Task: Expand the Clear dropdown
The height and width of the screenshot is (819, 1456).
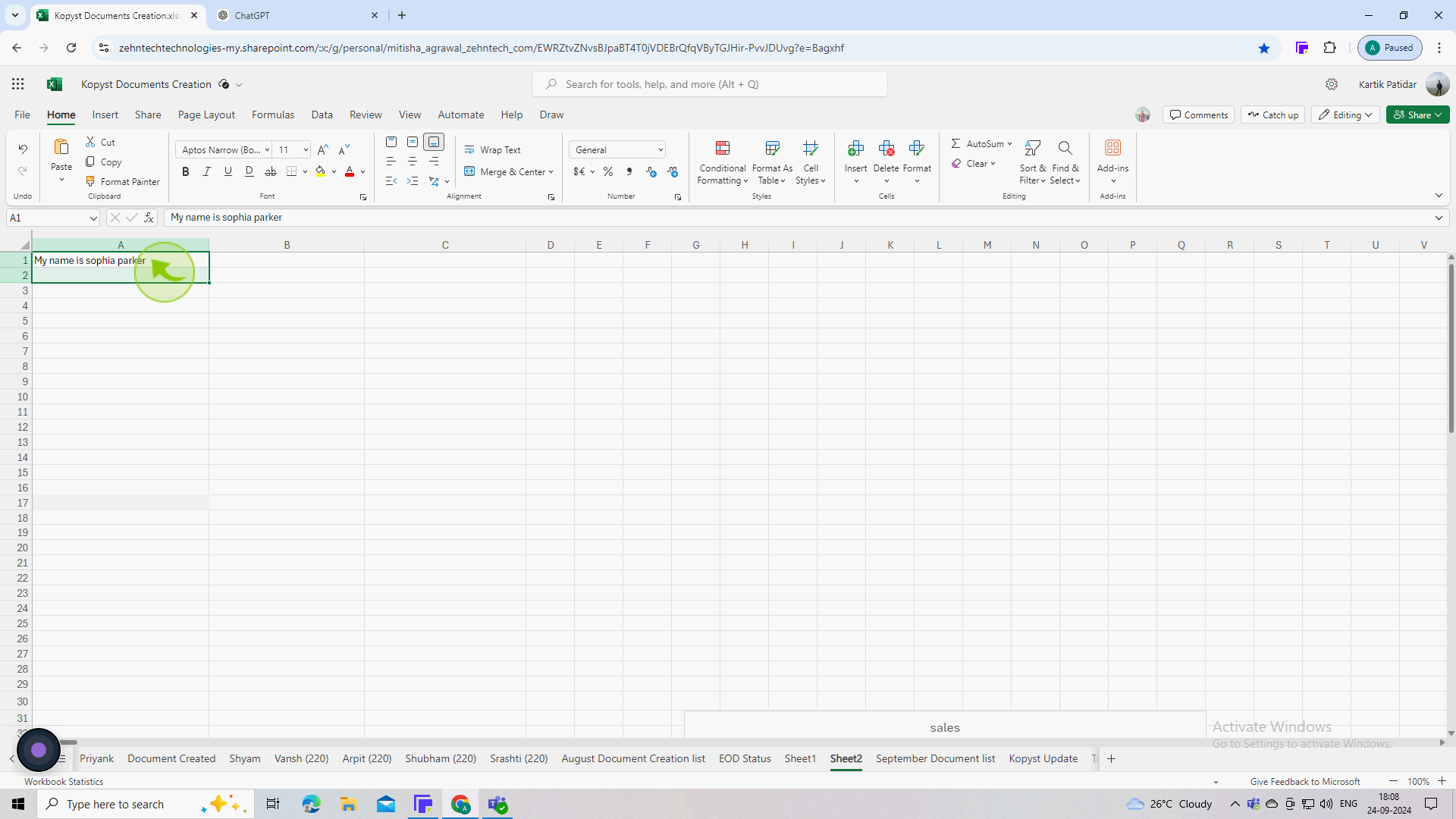Action: click(x=993, y=163)
